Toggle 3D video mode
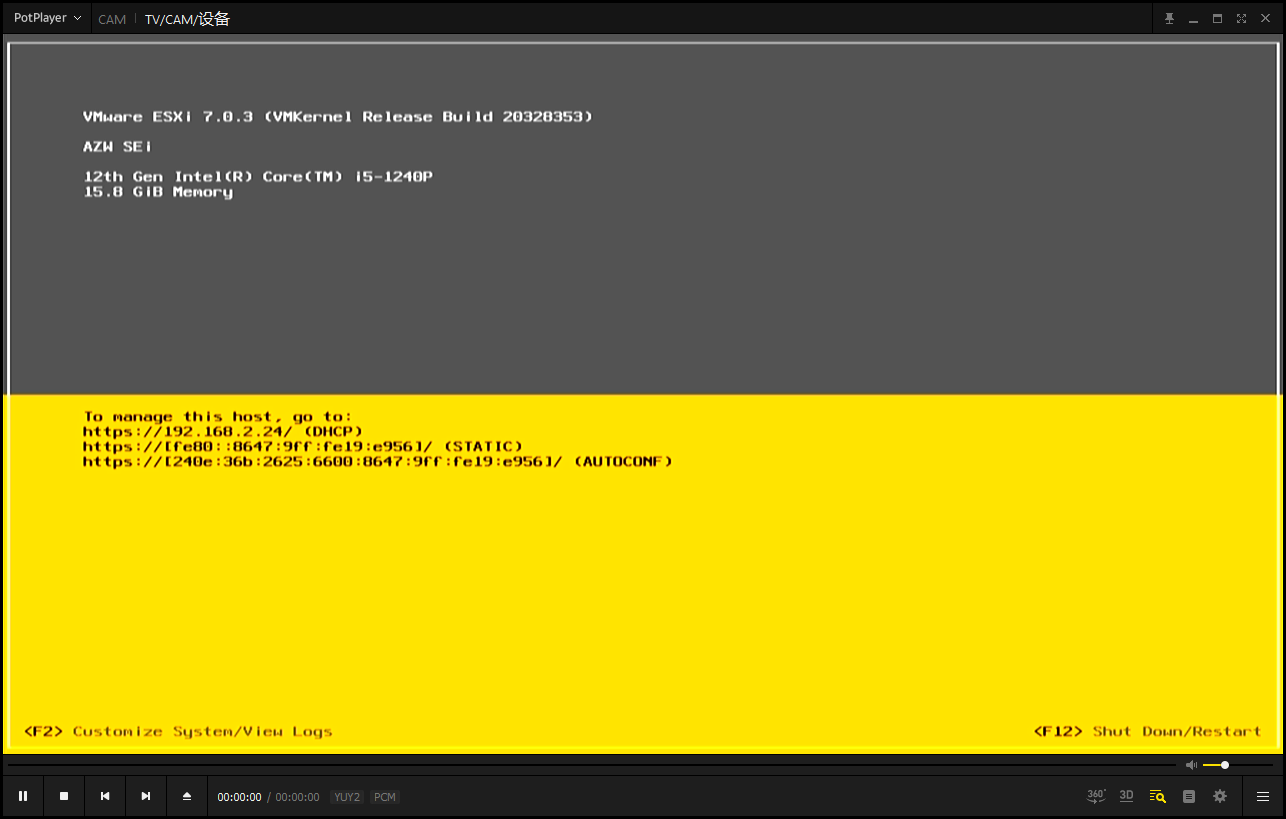Image resolution: width=1286 pixels, height=819 pixels. click(x=1126, y=796)
